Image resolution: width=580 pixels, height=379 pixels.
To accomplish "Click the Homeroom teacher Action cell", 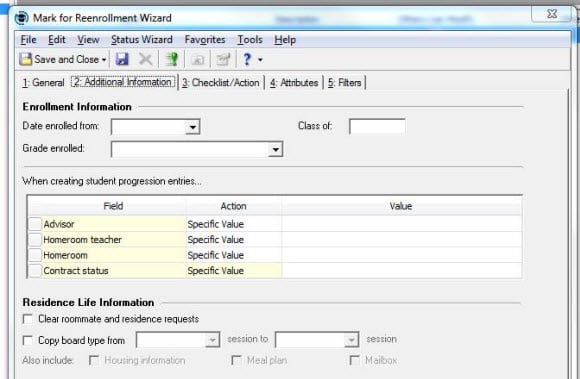I will pyautogui.click(x=234, y=240).
